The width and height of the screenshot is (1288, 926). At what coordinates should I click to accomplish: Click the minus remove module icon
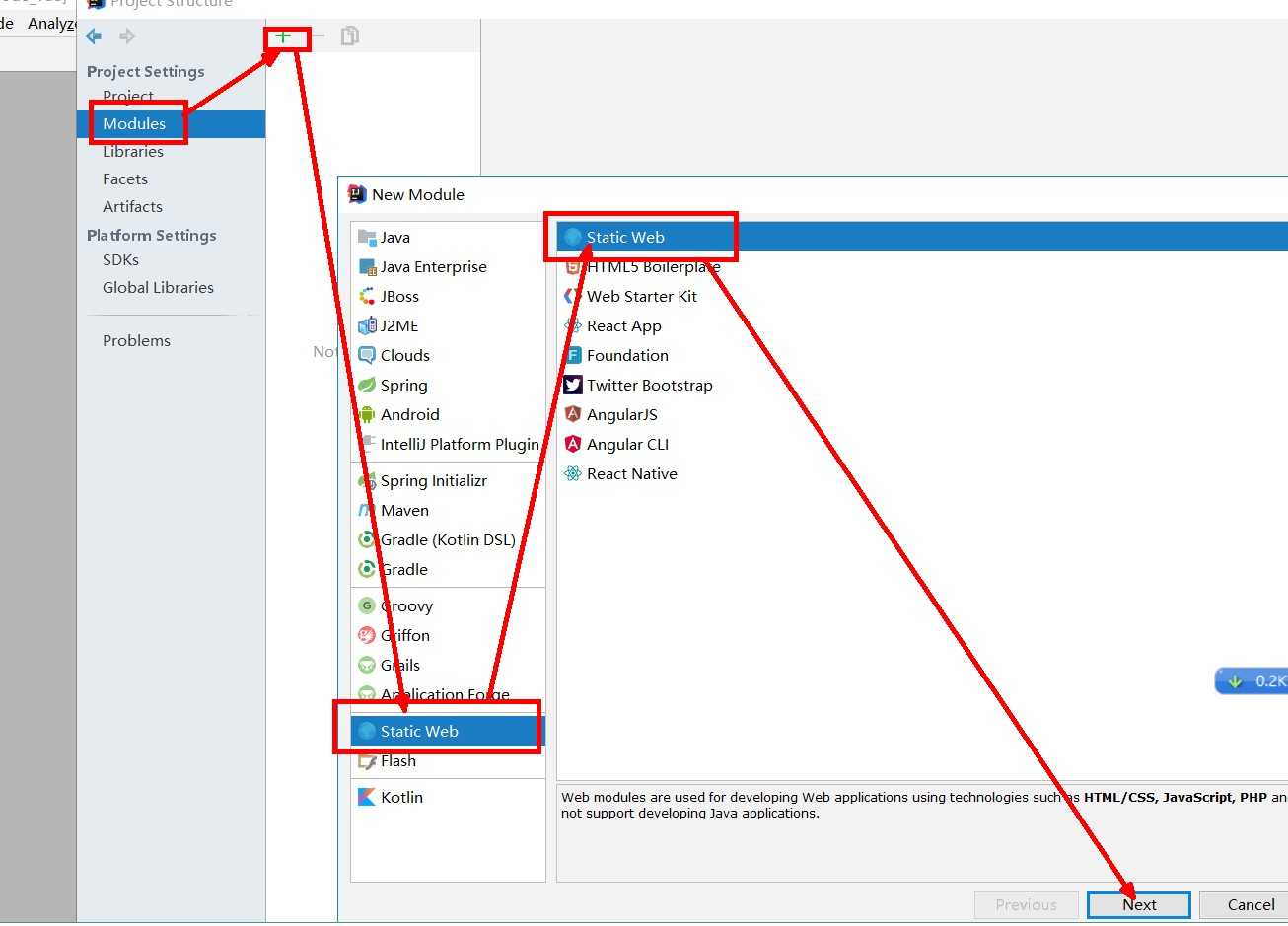click(319, 36)
